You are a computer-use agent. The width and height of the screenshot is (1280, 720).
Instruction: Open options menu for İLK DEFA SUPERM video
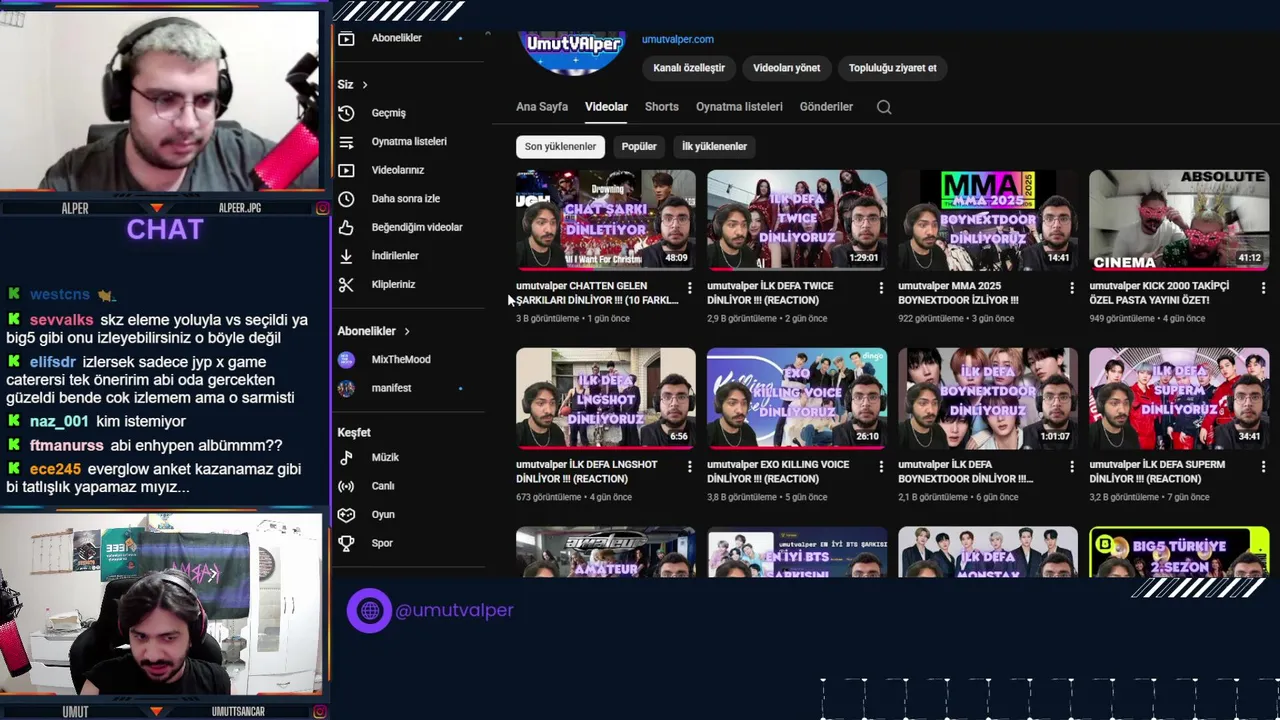[x=1262, y=466]
